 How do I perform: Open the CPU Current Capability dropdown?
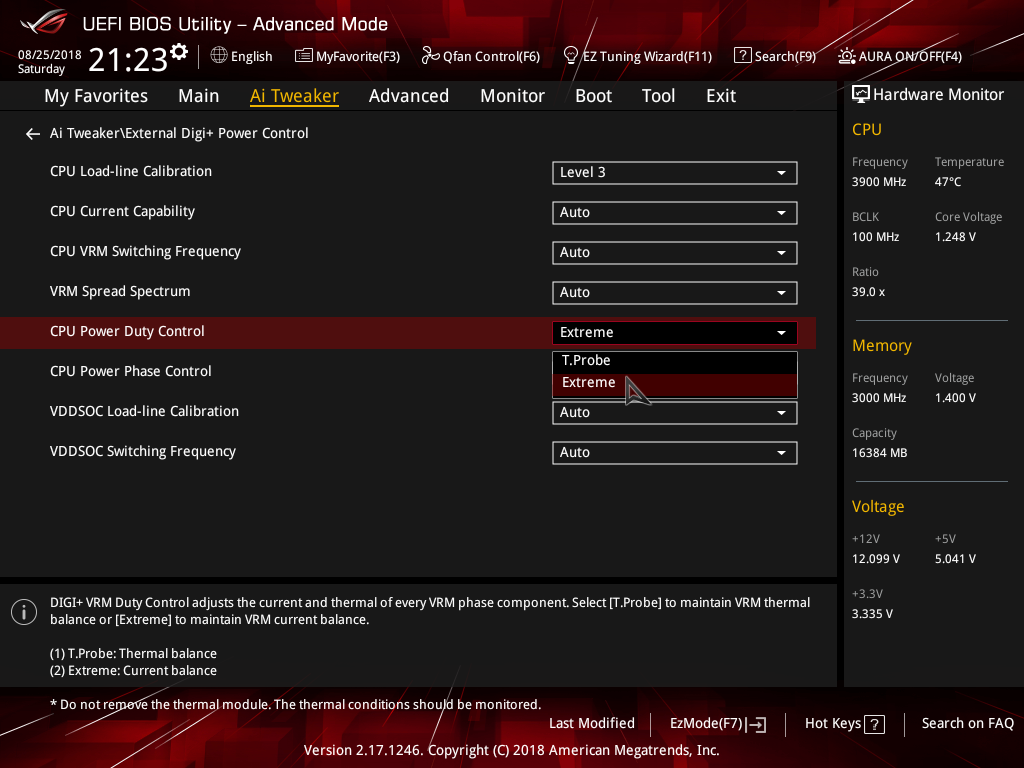(x=675, y=213)
